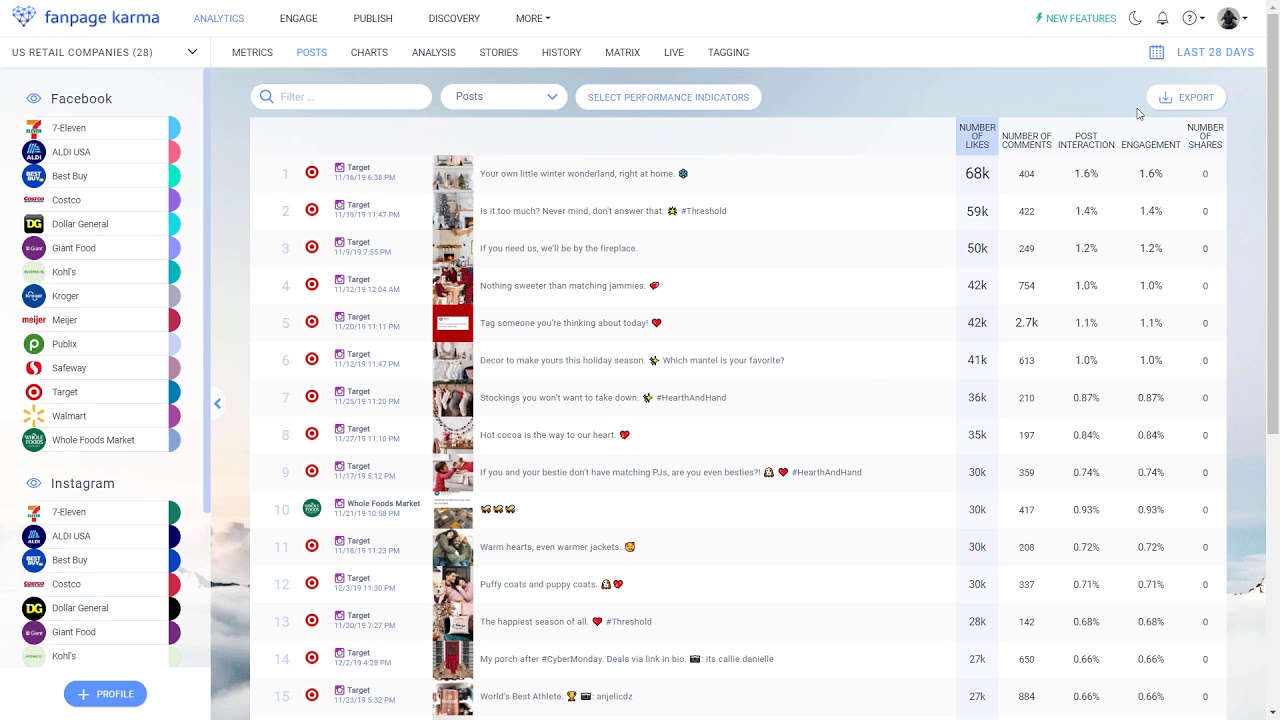Open the user avatar menu
The image size is (1280, 720).
point(1232,18)
